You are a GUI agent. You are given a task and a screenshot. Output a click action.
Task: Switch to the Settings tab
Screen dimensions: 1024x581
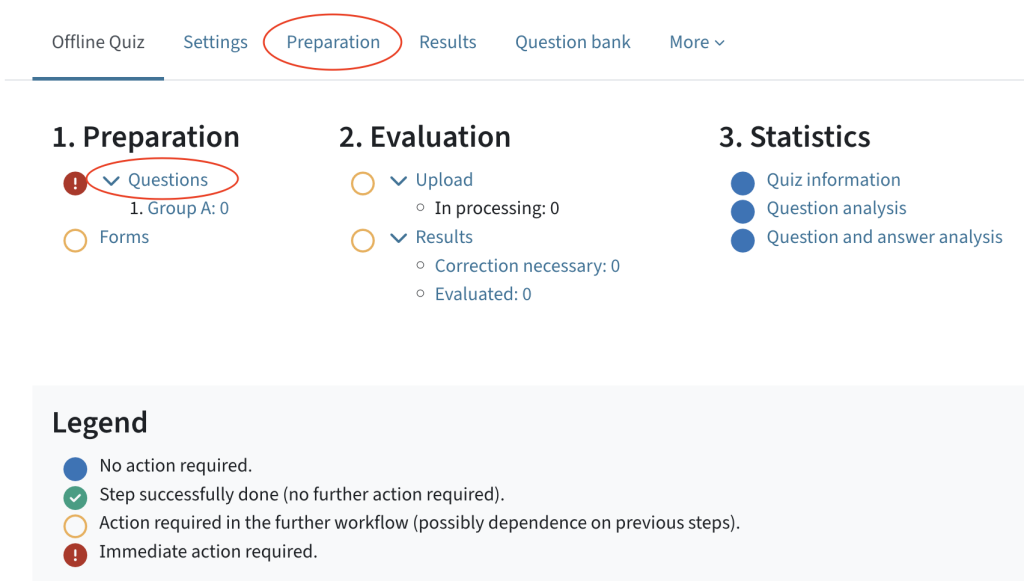(215, 42)
